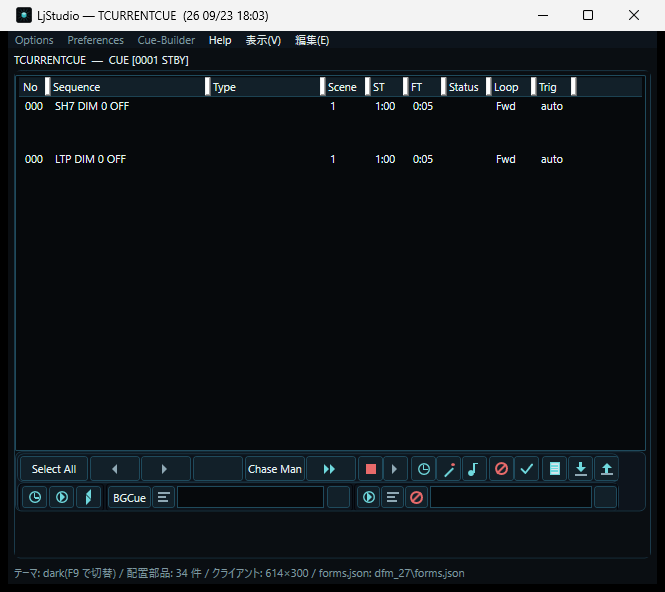This screenshot has height=592, width=665.
Task: Click the '1:00' ST value in the SH7 DIM row
Action: point(385,106)
